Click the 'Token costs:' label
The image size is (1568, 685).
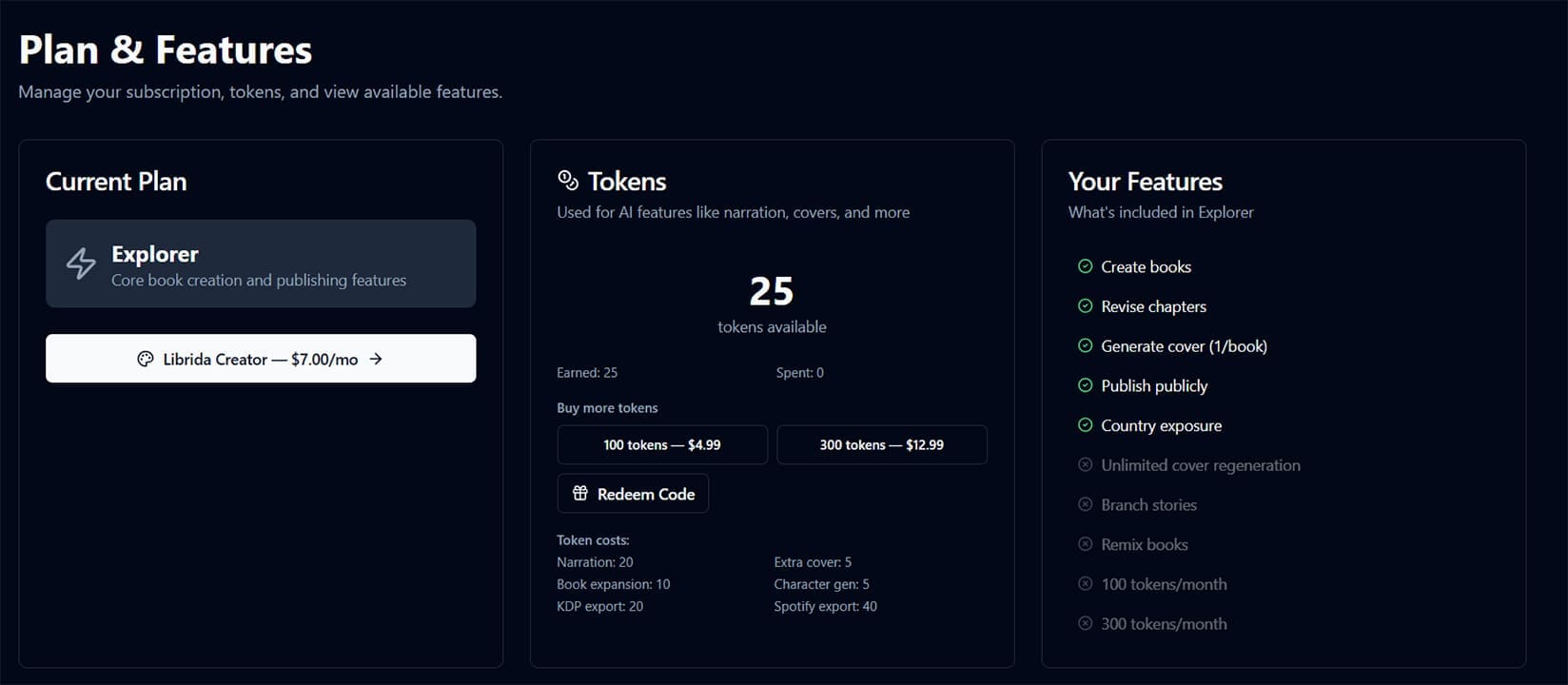pyautogui.click(x=593, y=539)
